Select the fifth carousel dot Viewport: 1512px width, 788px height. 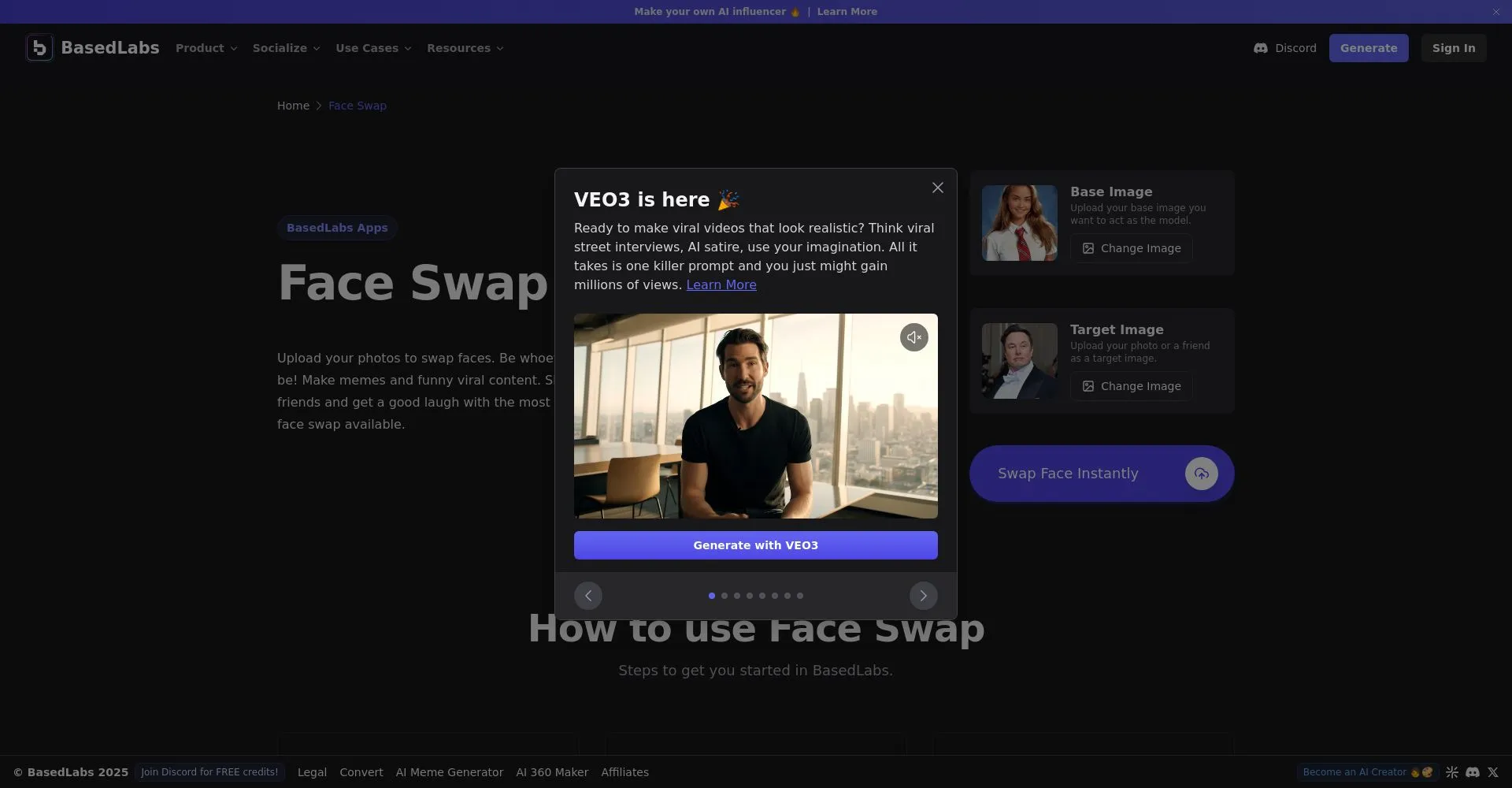(x=762, y=596)
